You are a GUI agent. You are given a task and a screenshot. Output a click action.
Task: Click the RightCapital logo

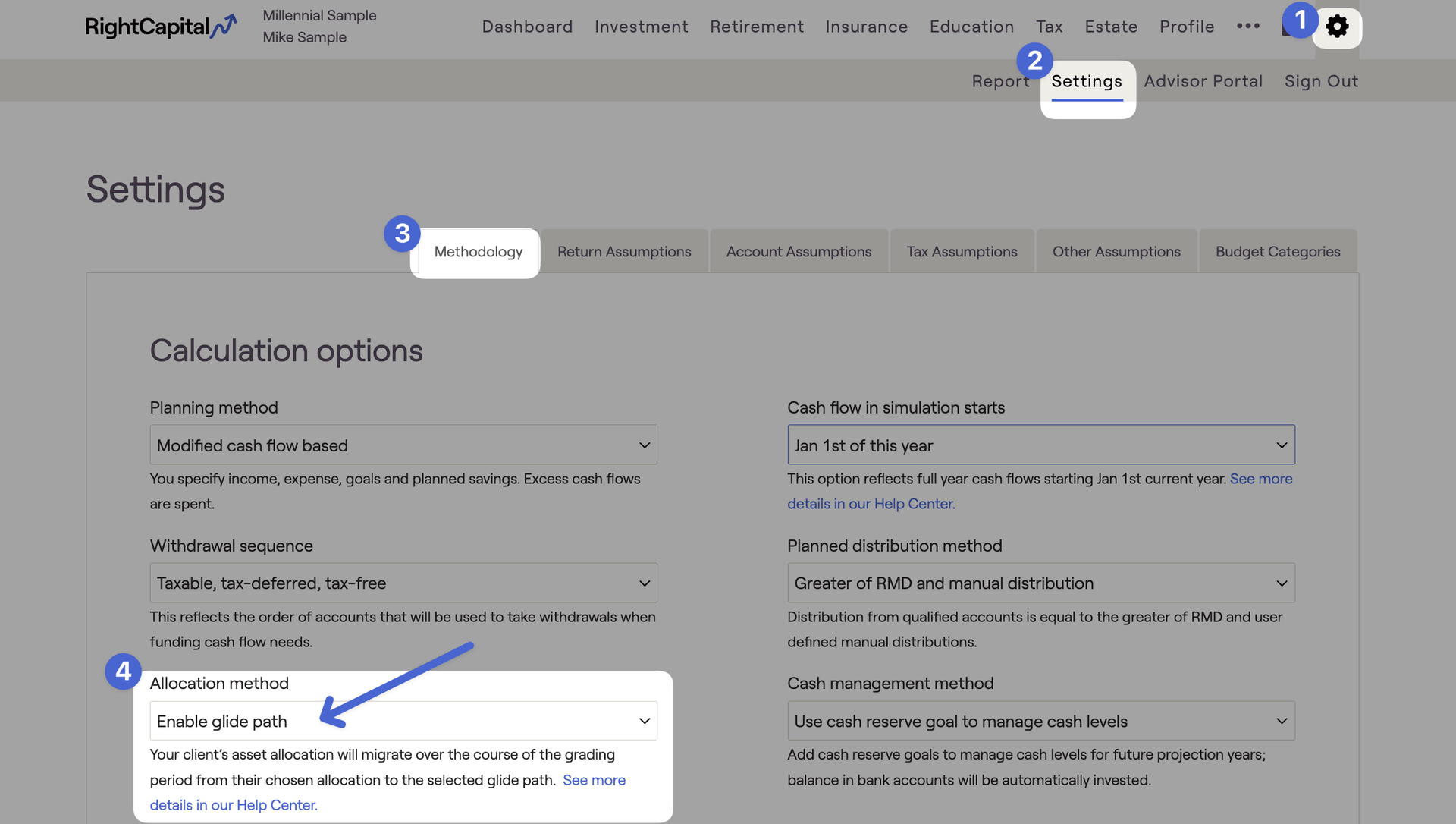pos(161,27)
